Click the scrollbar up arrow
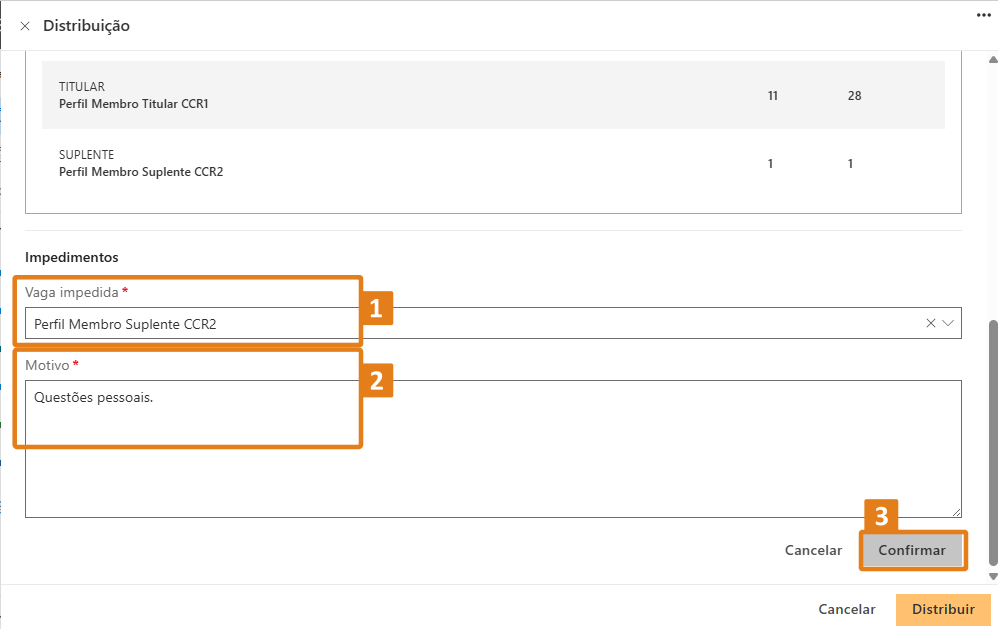This screenshot has width=998, height=629. [992, 60]
